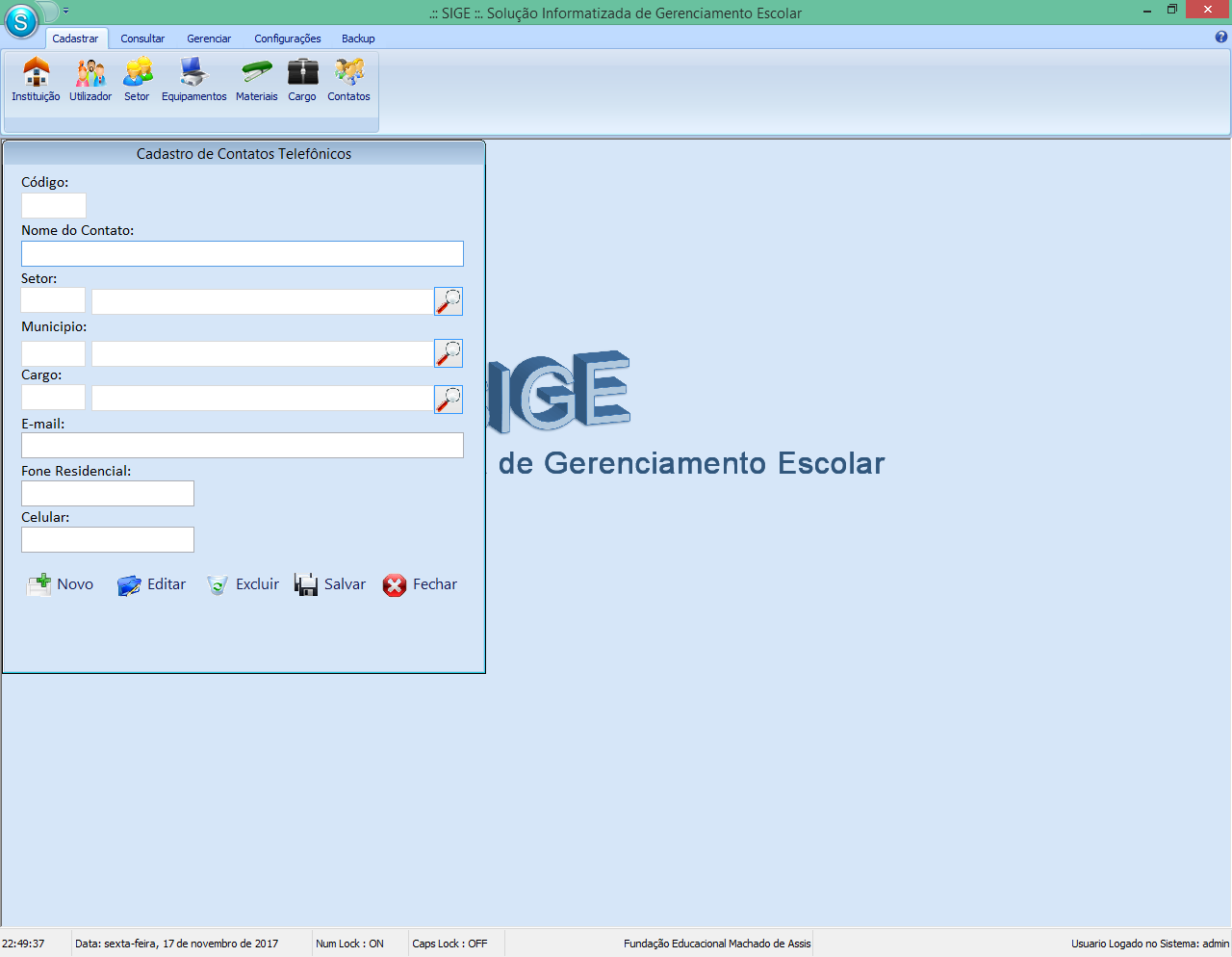Open the Backup tab
Viewport: 1232px width, 957px height.
[357, 39]
